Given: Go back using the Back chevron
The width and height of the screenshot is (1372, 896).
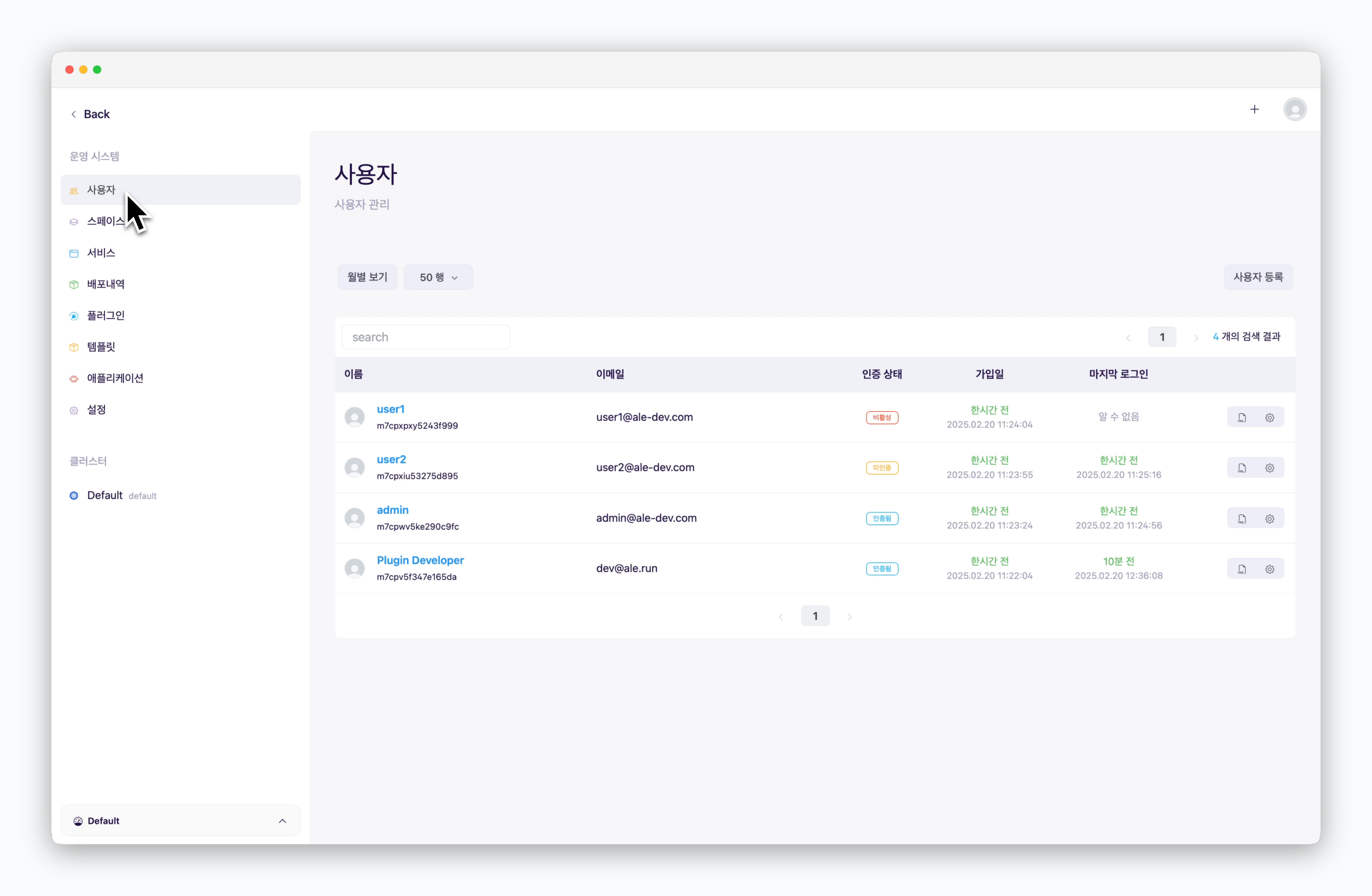Looking at the screenshot, I should tap(74, 114).
